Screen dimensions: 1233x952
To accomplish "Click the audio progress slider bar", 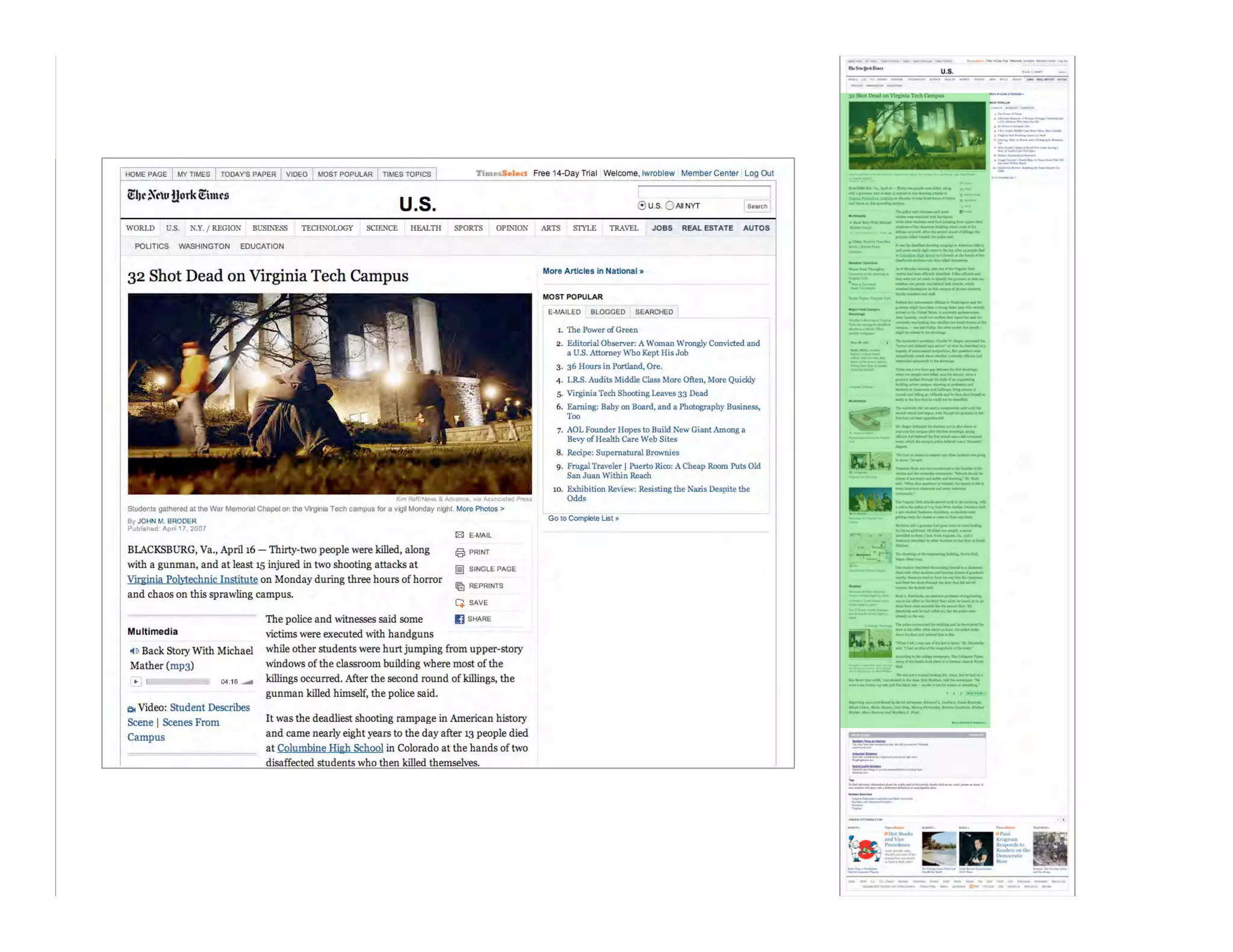I will 178,682.
